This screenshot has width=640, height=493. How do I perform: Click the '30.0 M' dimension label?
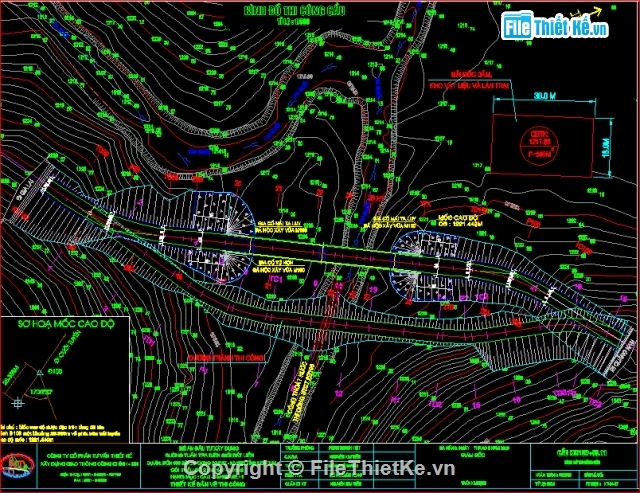click(x=544, y=96)
